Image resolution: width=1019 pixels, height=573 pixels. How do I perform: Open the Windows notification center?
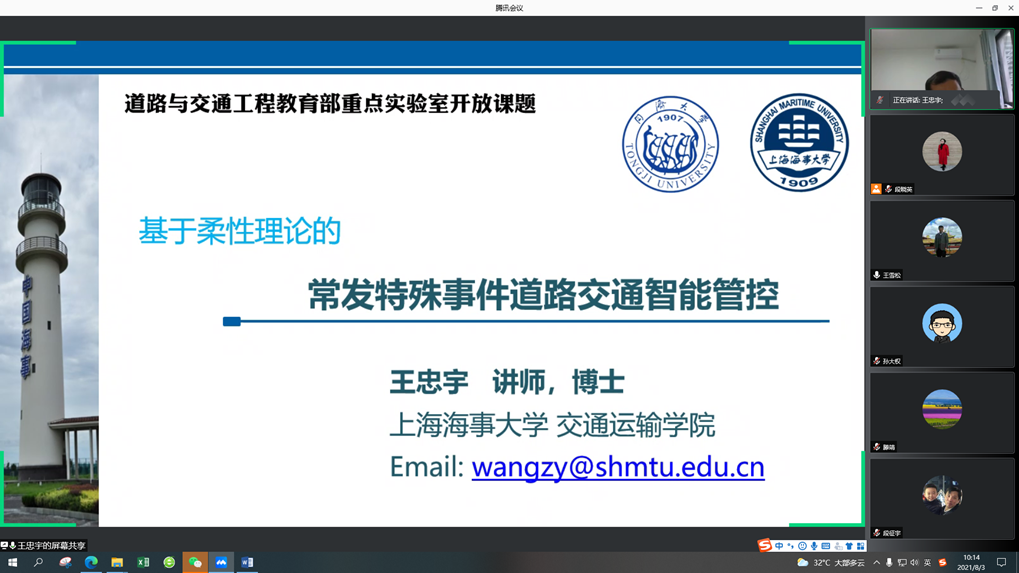click(1001, 563)
